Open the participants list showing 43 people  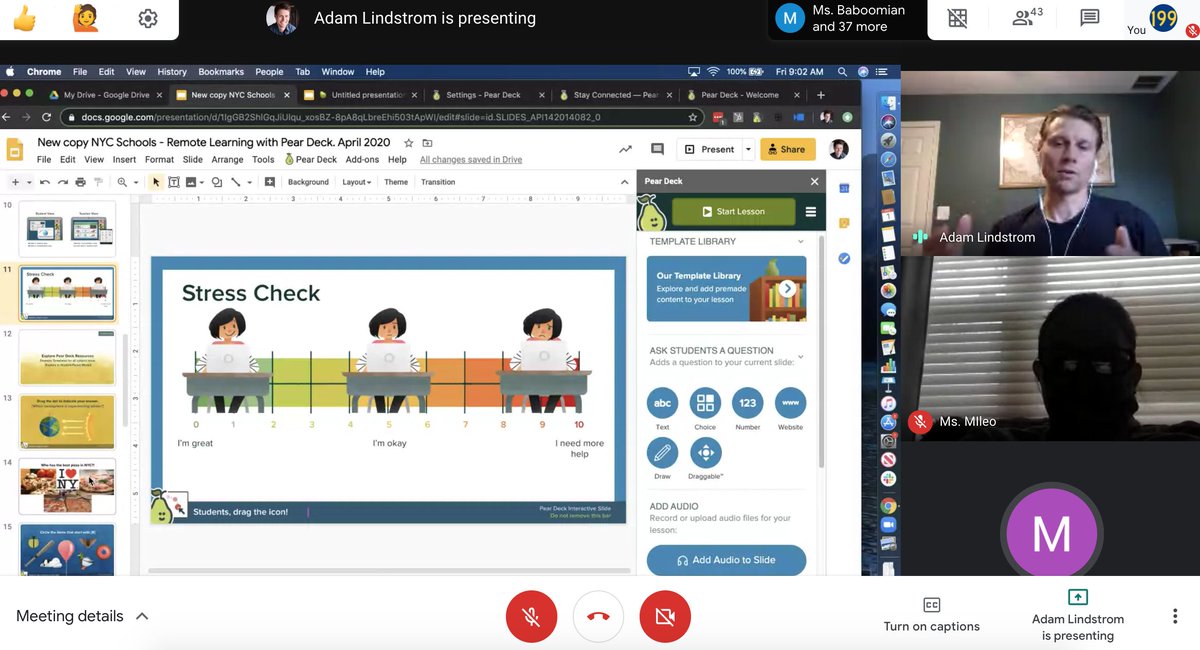click(x=1027, y=17)
